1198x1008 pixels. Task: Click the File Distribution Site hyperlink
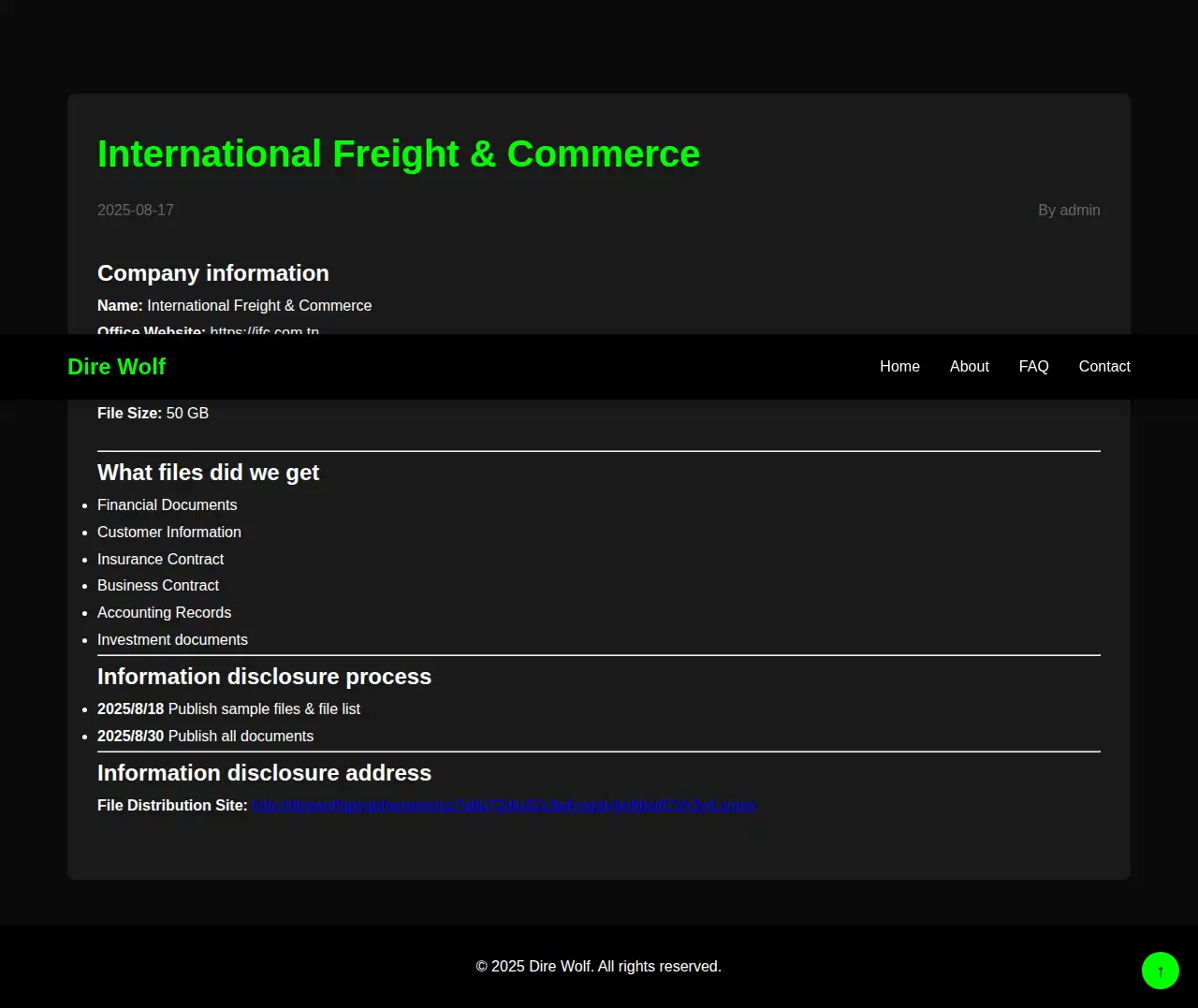504,806
